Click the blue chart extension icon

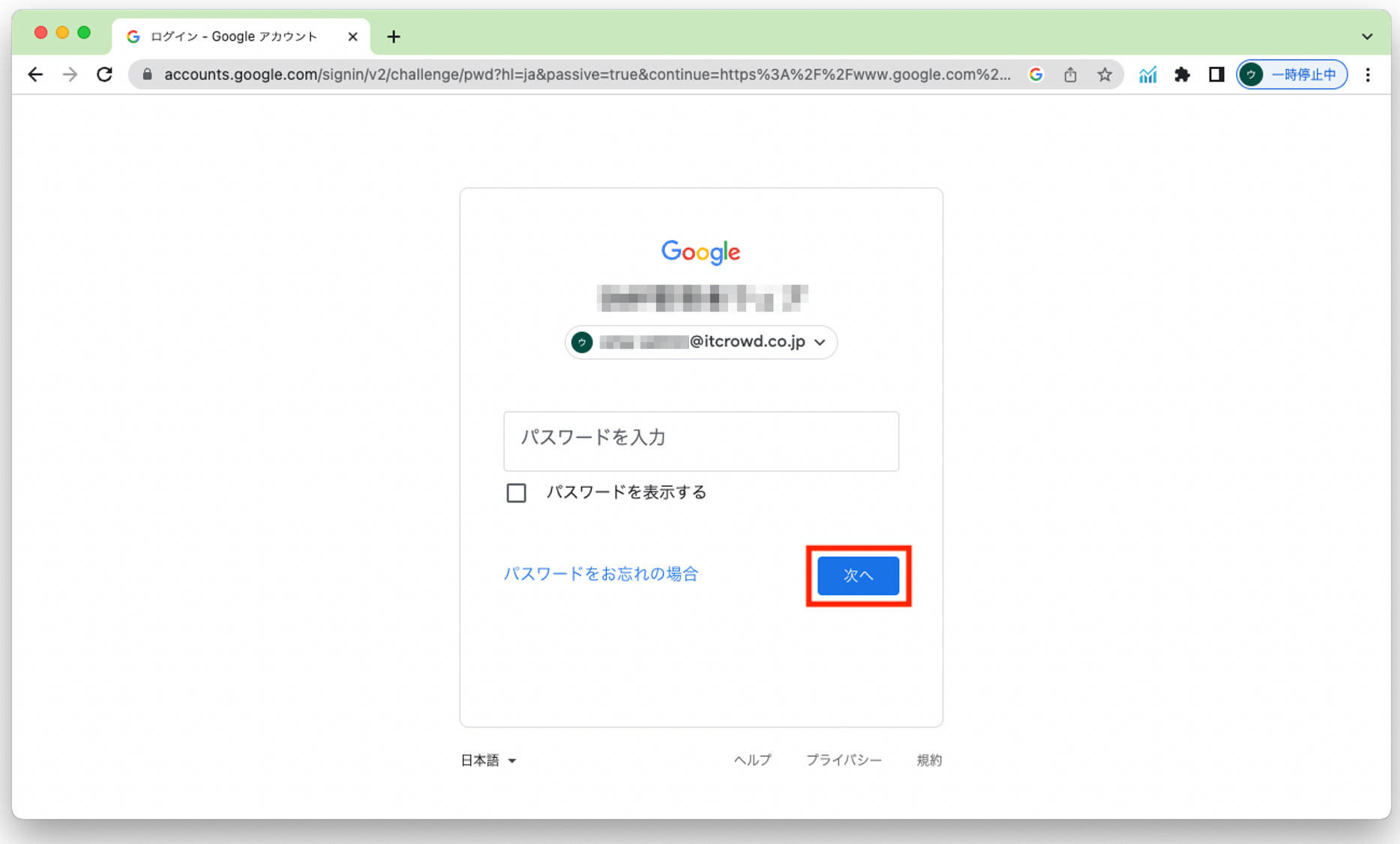coord(1147,74)
